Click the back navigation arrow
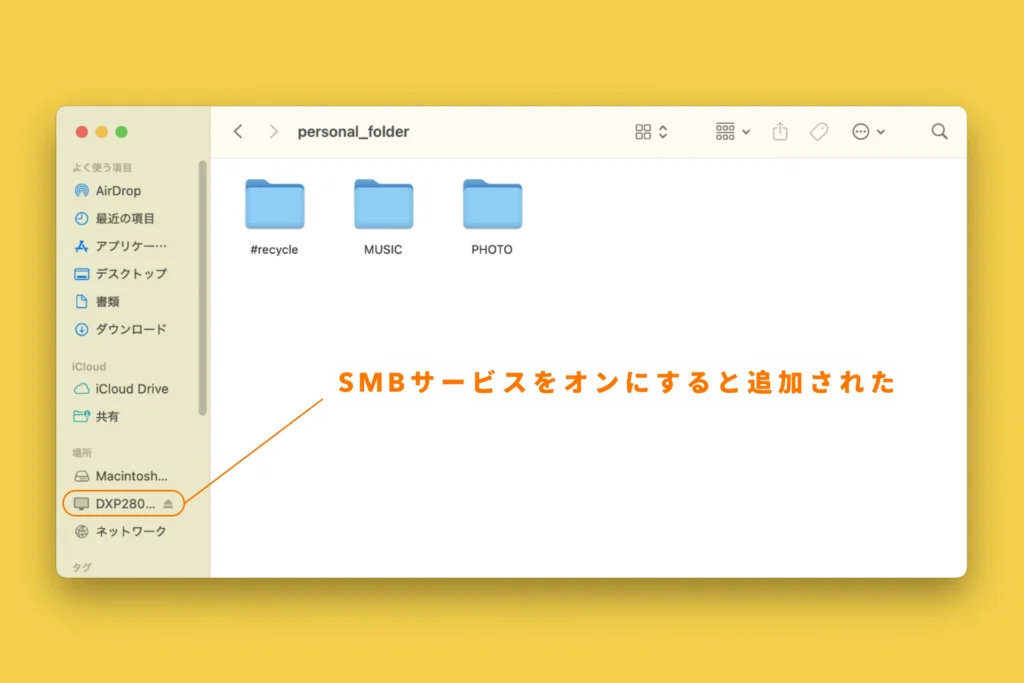Screen dimensions: 1024x683 238,132
